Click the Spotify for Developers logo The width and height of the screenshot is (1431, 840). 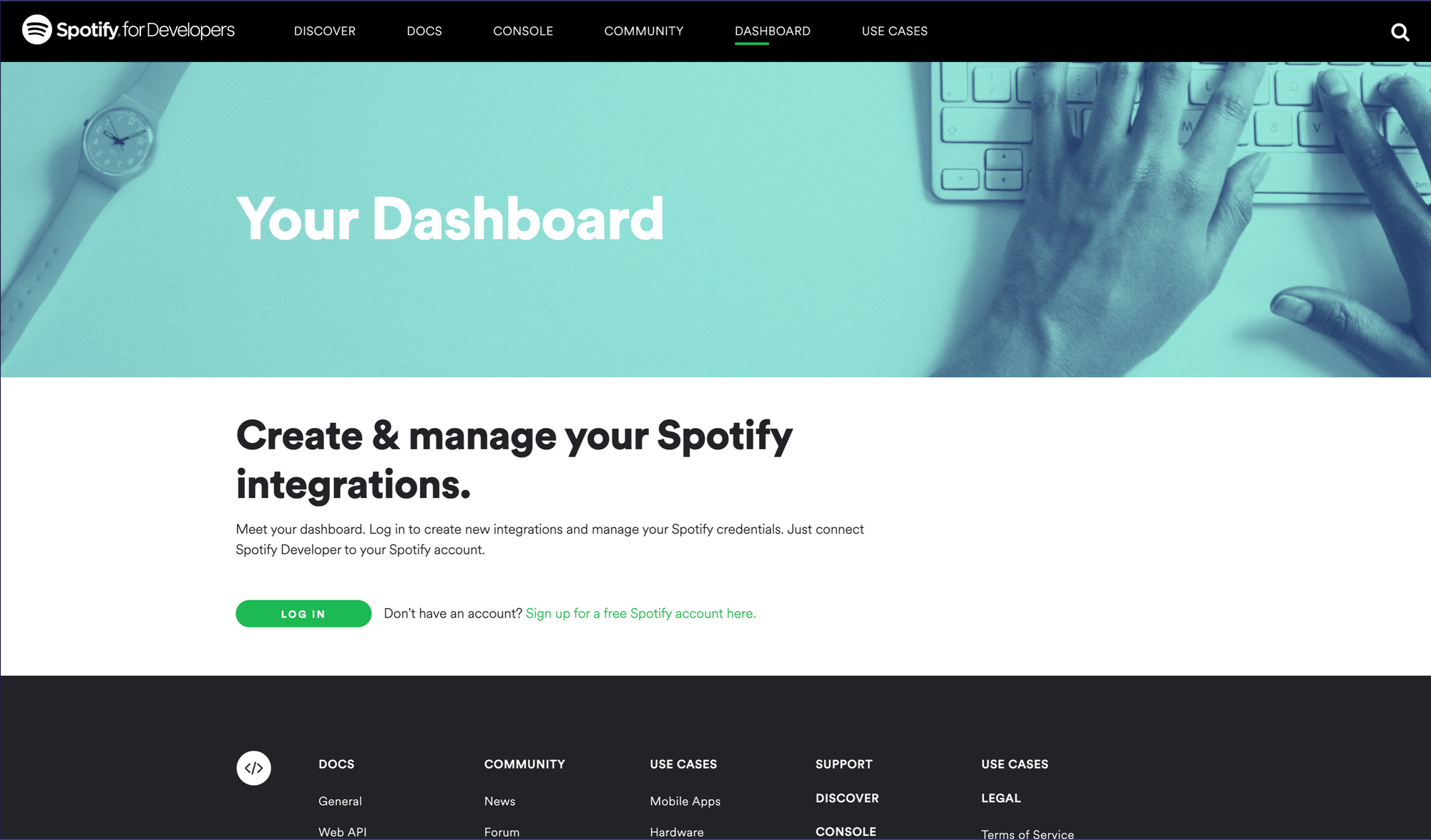[x=128, y=30]
